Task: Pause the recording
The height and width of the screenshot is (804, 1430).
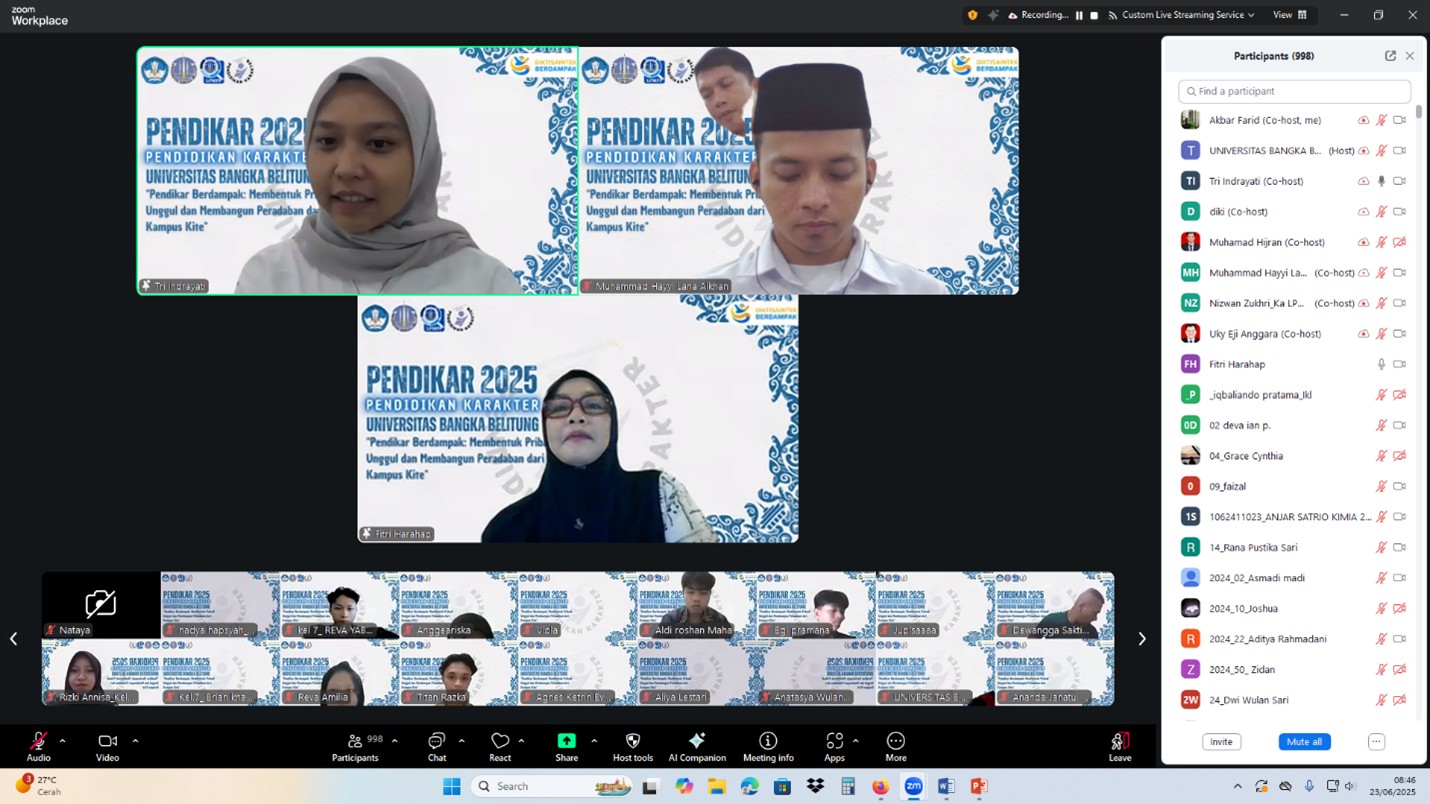Action: click(x=1079, y=15)
